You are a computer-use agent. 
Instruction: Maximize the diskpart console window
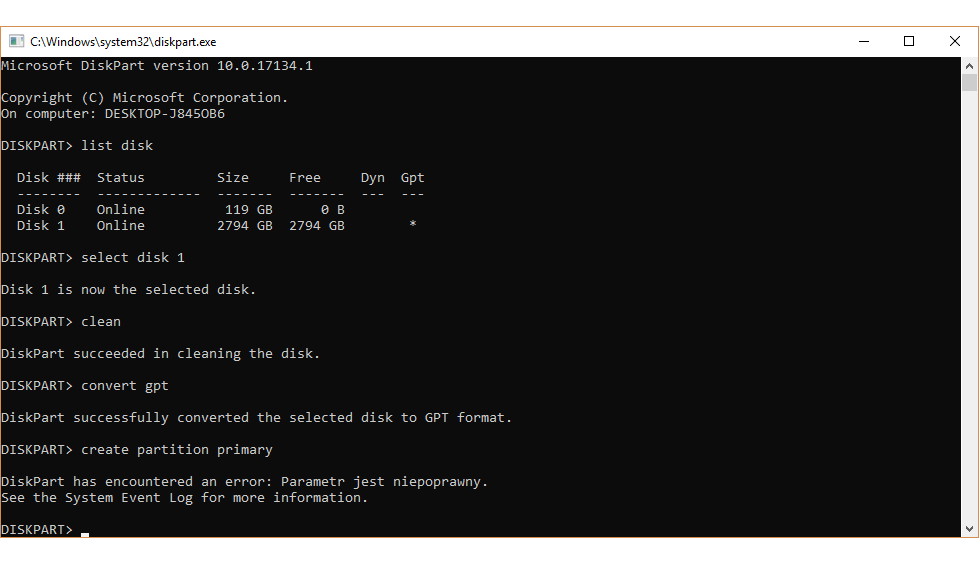[x=909, y=41]
